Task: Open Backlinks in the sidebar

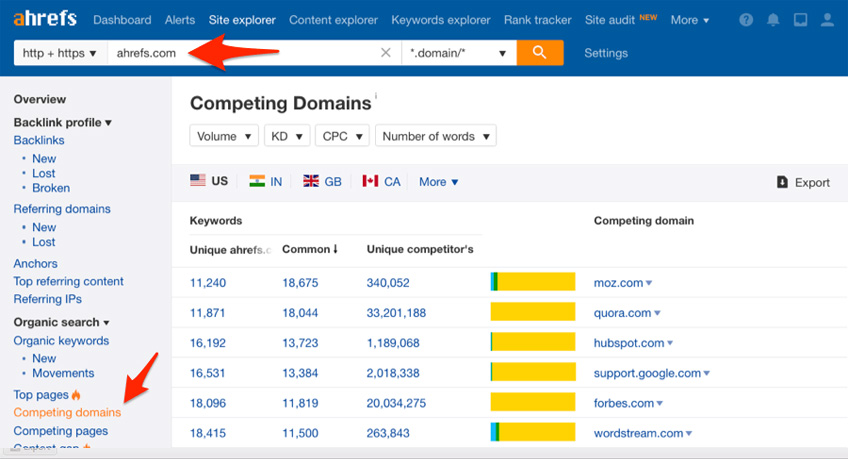Action: [x=39, y=140]
